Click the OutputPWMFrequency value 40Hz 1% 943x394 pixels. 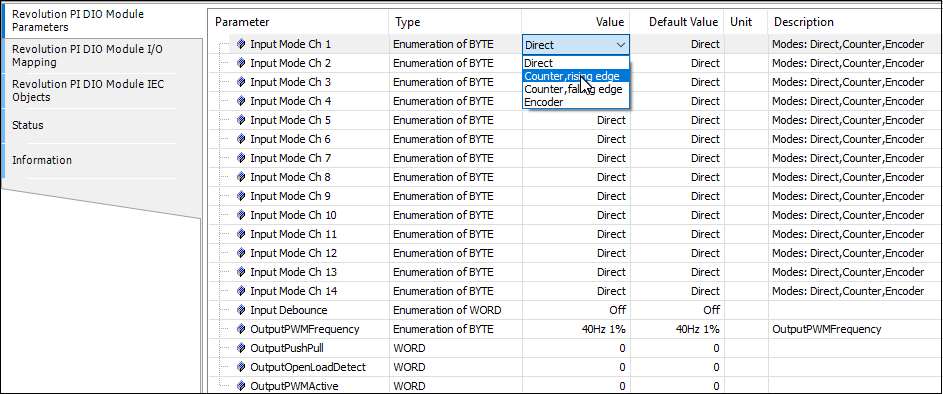tap(576, 330)
